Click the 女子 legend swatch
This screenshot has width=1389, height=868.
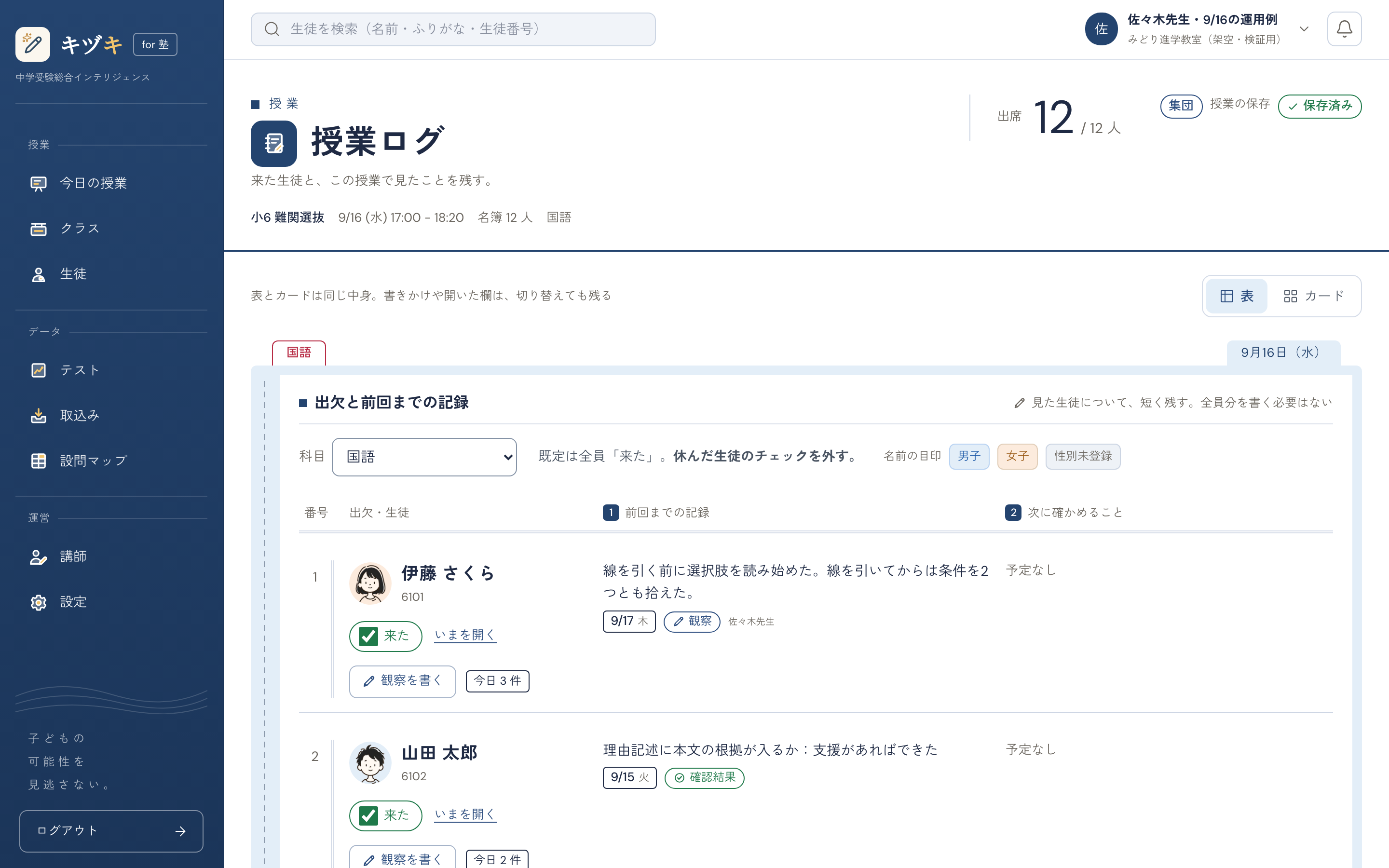tap(1017, 456)
